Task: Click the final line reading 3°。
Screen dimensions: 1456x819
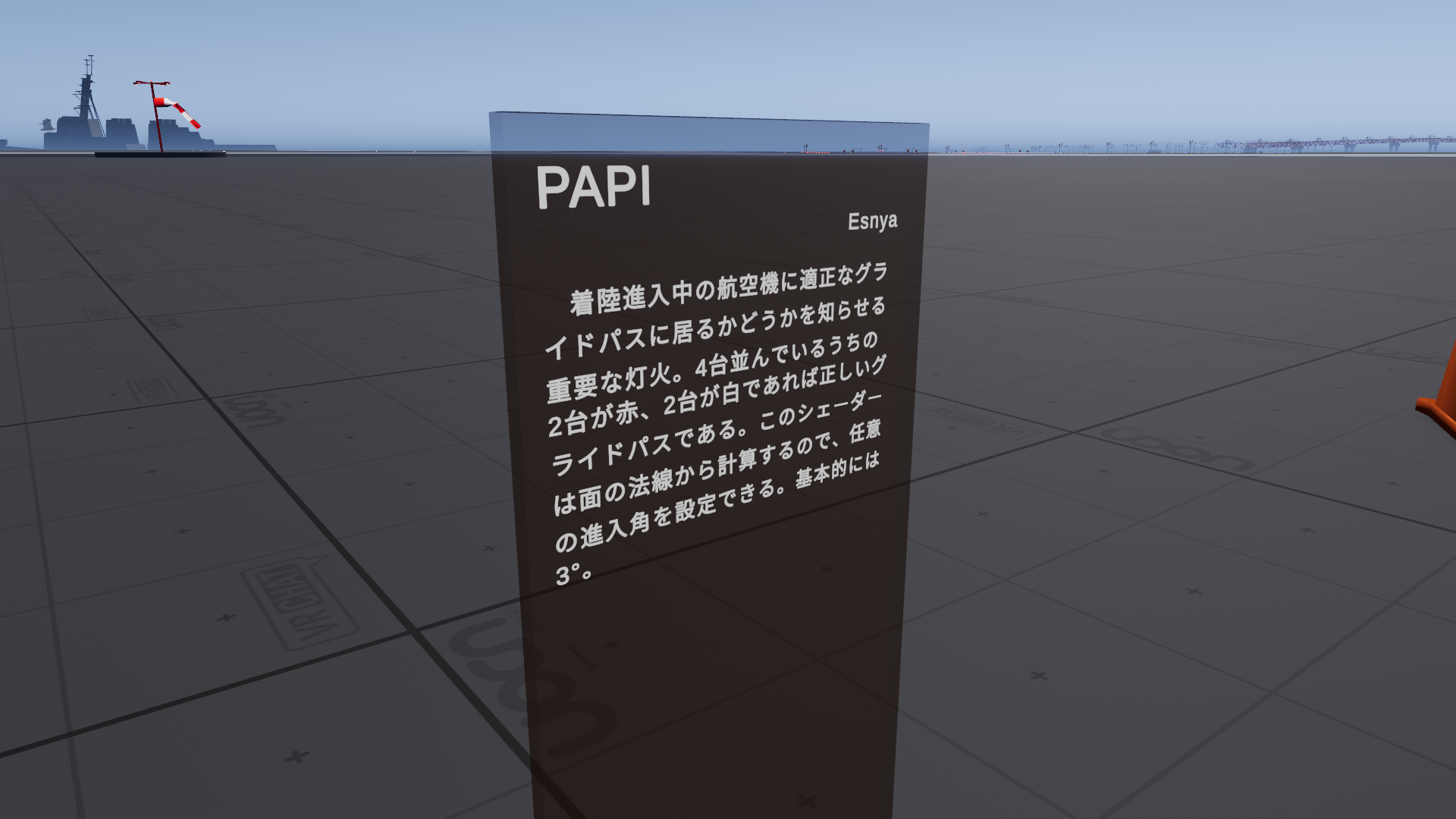Action: click(x=574, y=574)
